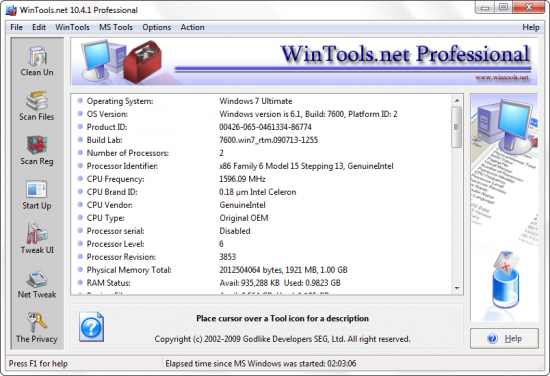Open the Action menu

tap(192, 27)
